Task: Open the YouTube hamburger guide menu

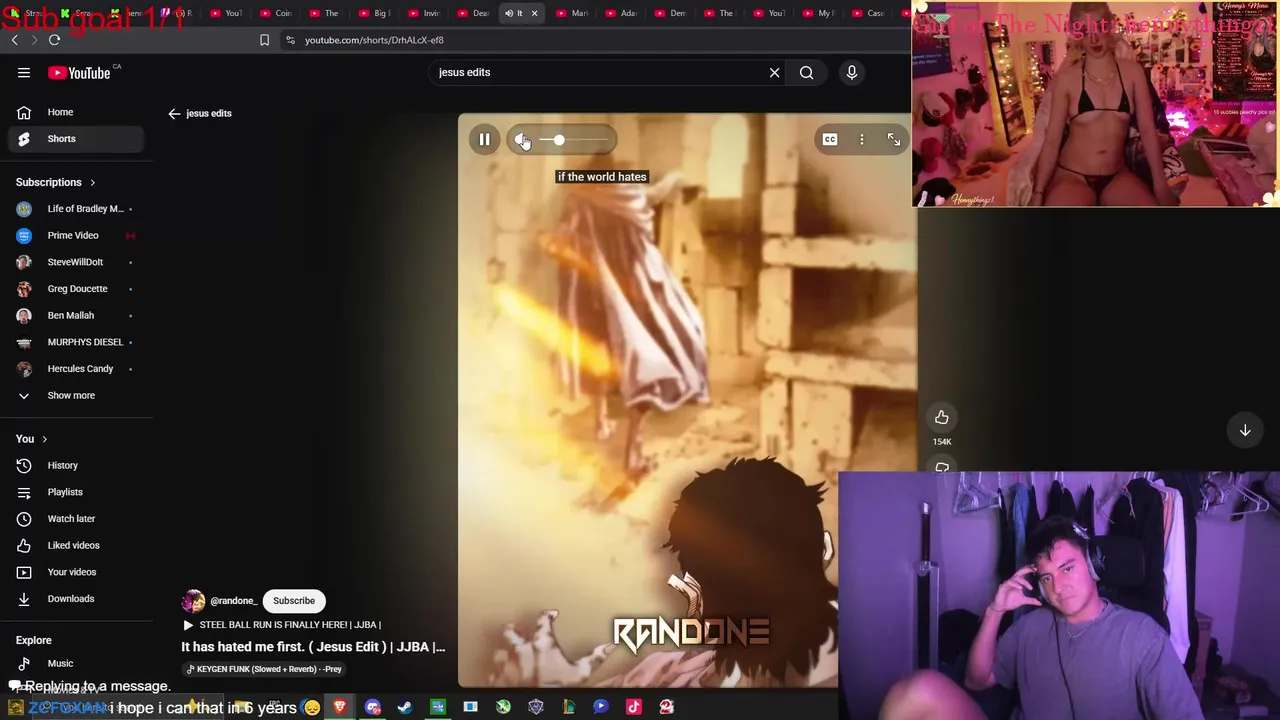Action: pos(24,72)
